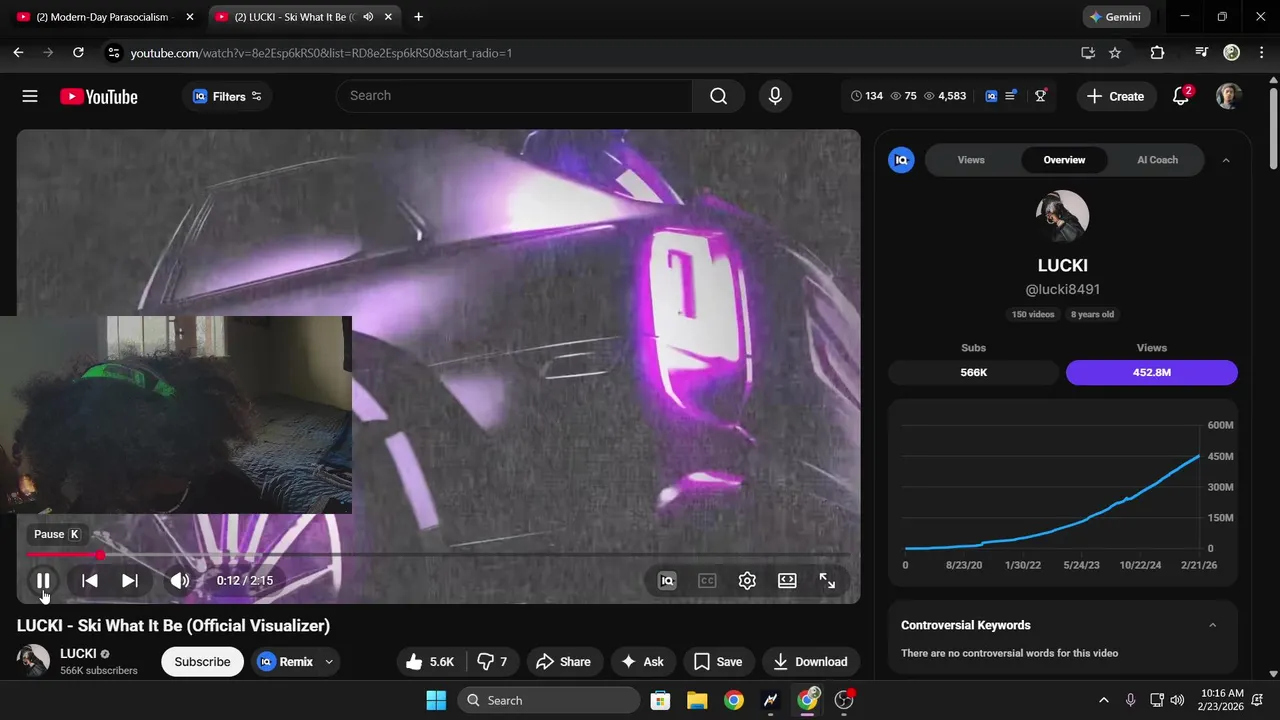Viewport: 1280px width, 720px height.
Task: Reload the current page
Action: point(78,53)
